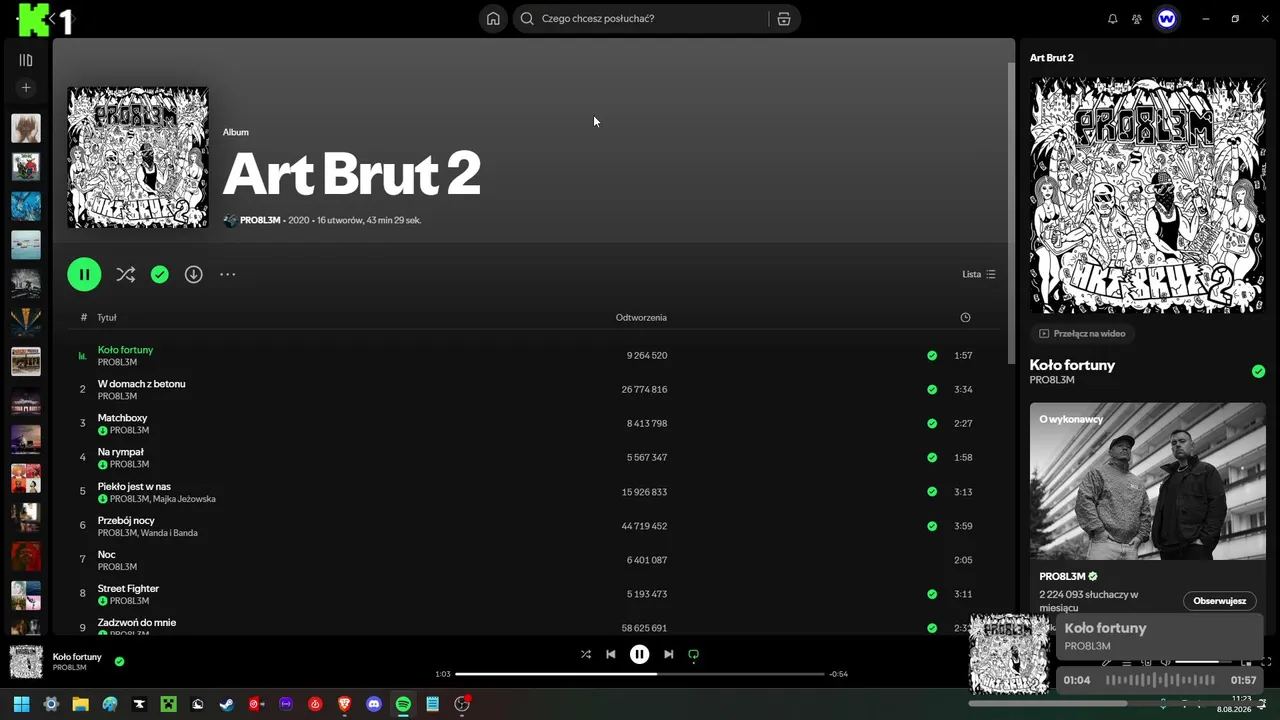
Task: Toggle shuffle for the Art Brut 2 album
Action: coord(125,274)
